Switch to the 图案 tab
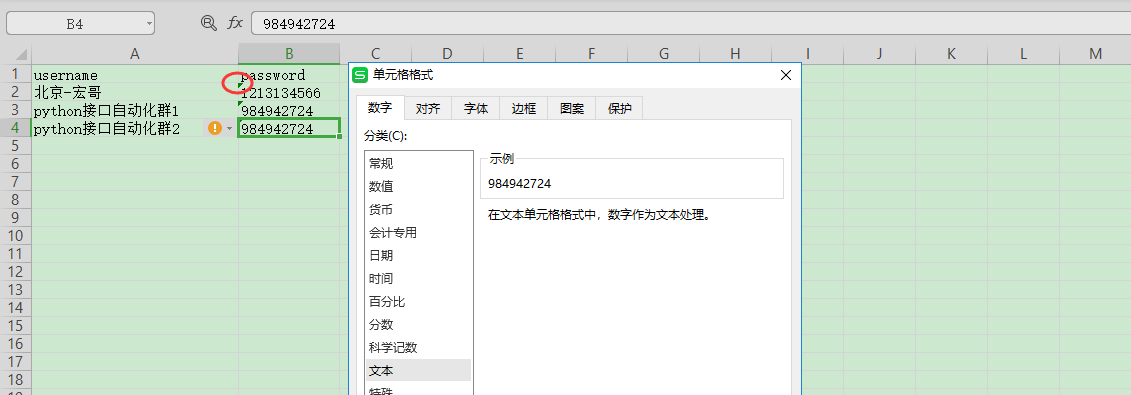Viewport: 1131px width, 395px height. tap(572, 109)
